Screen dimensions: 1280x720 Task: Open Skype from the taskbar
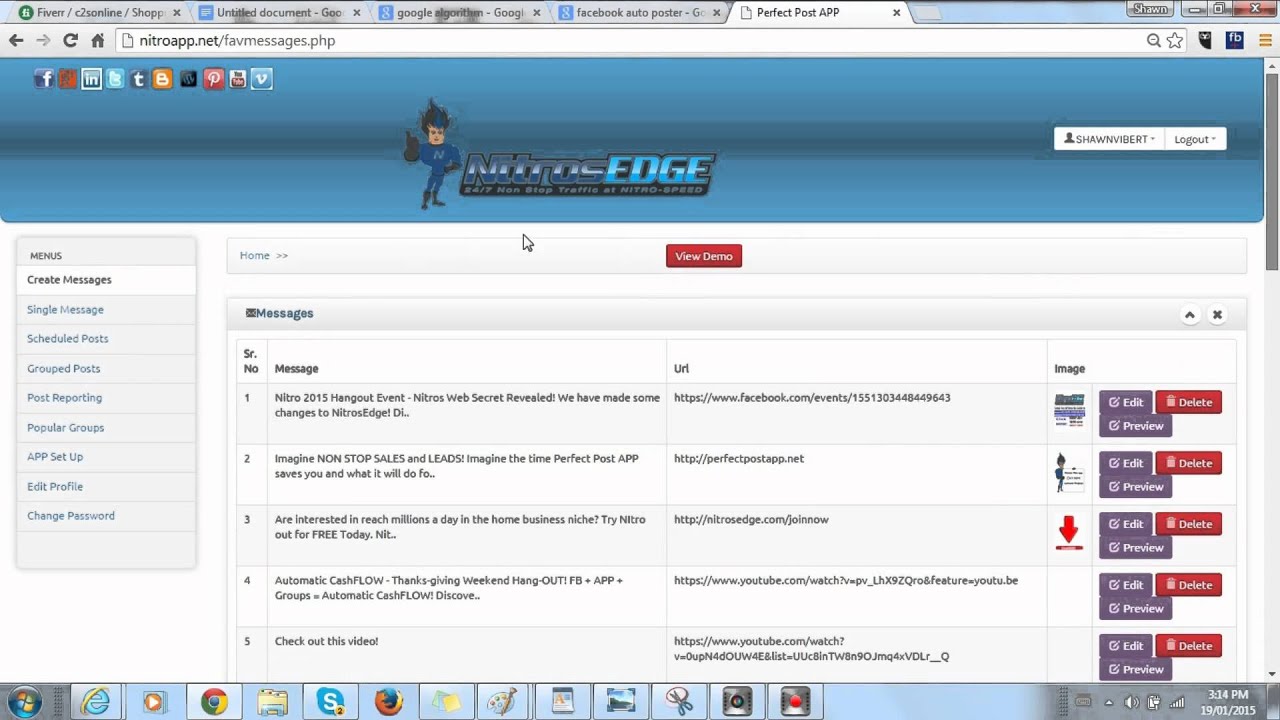[330, 702]
